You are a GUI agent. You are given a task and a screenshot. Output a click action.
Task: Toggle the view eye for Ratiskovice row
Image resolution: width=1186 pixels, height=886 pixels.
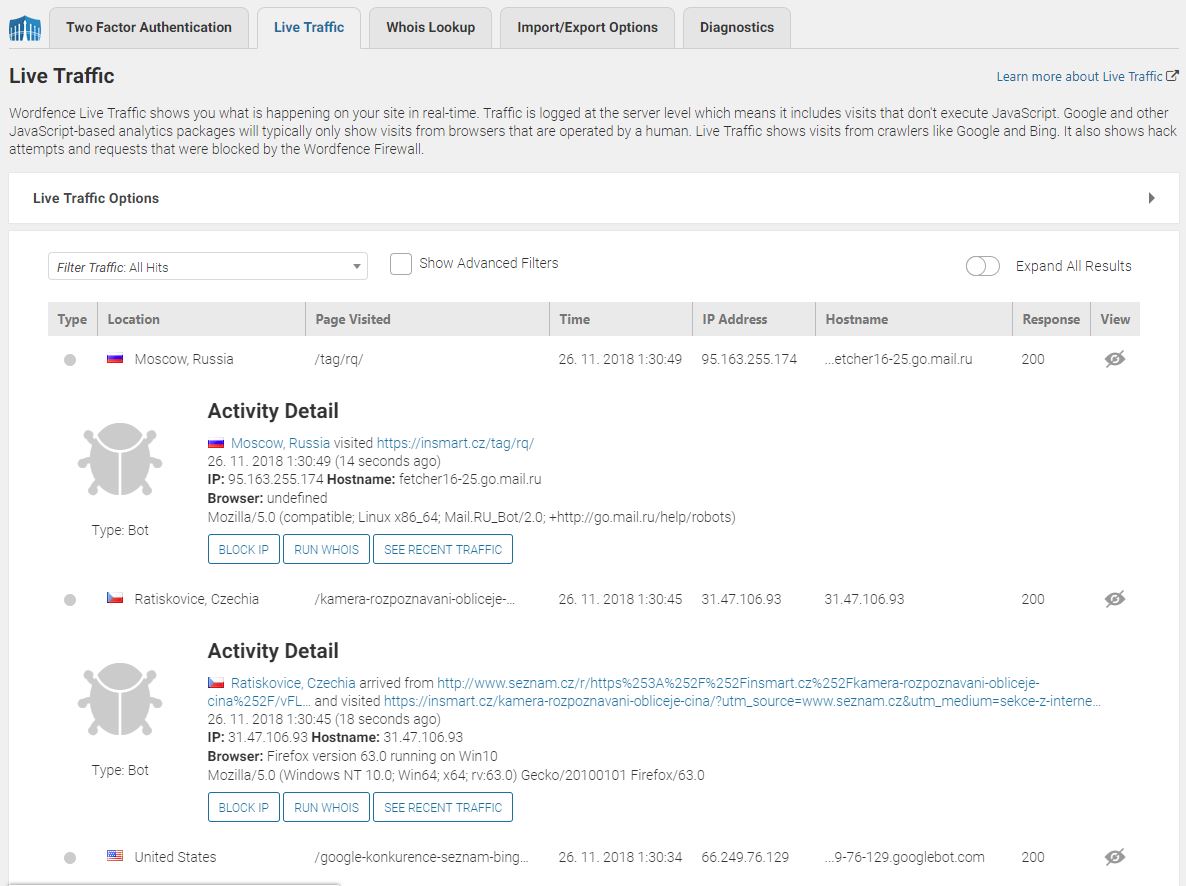tap(1115, 599)
